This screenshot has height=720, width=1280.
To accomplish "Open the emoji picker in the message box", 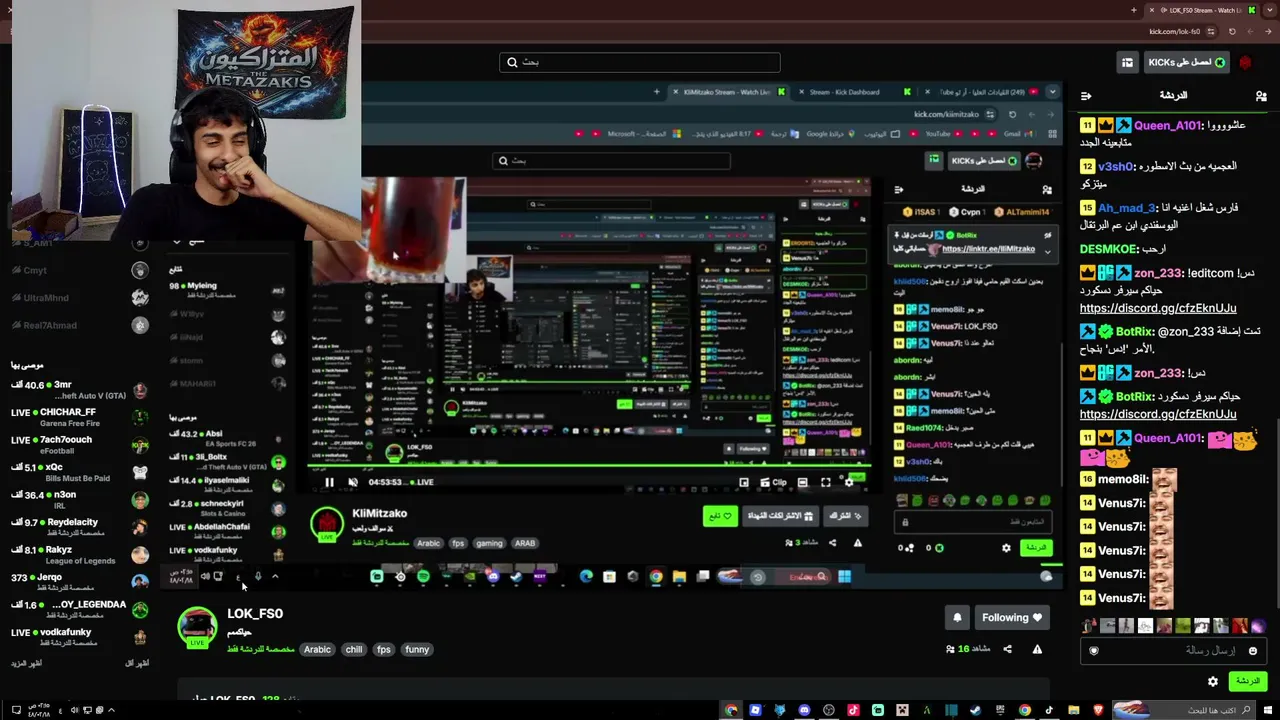I will tap(1252, 651).
